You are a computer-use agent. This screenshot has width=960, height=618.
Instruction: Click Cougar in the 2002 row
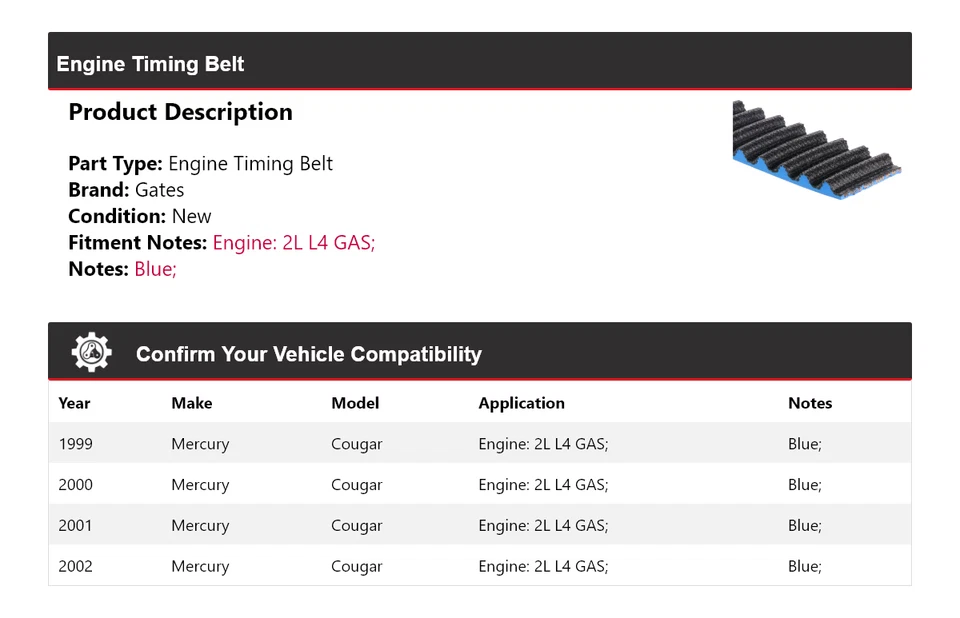[x=357, y=566]
